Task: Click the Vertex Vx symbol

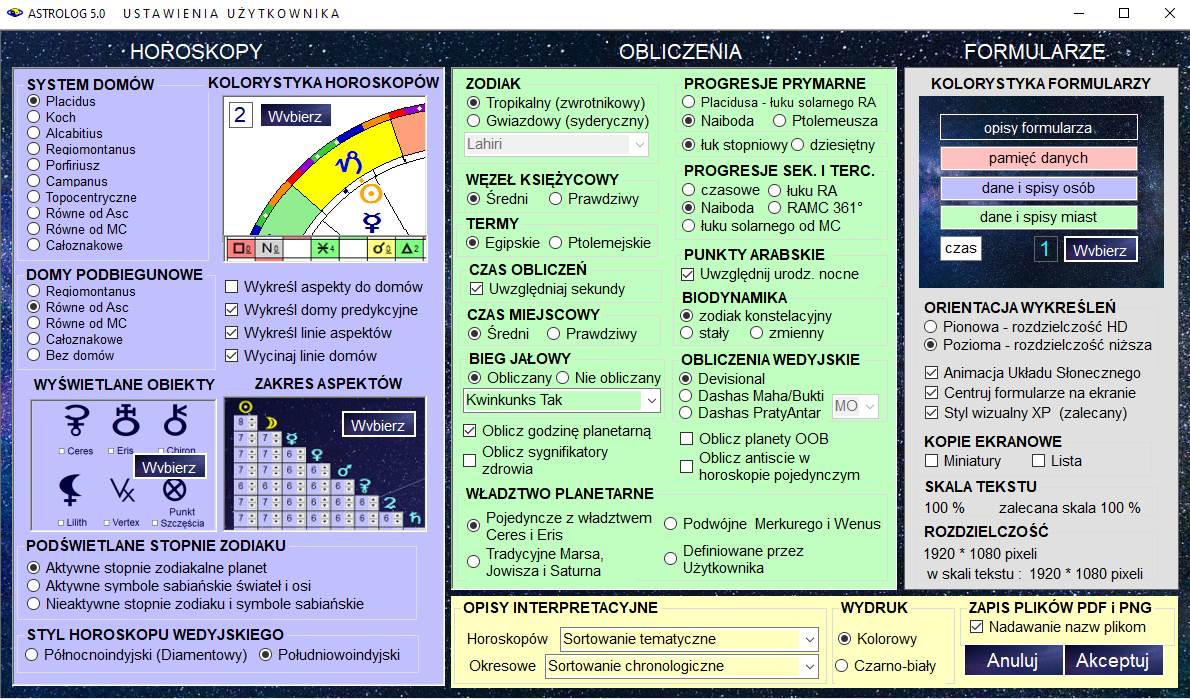Action: [x=122, y=490]
